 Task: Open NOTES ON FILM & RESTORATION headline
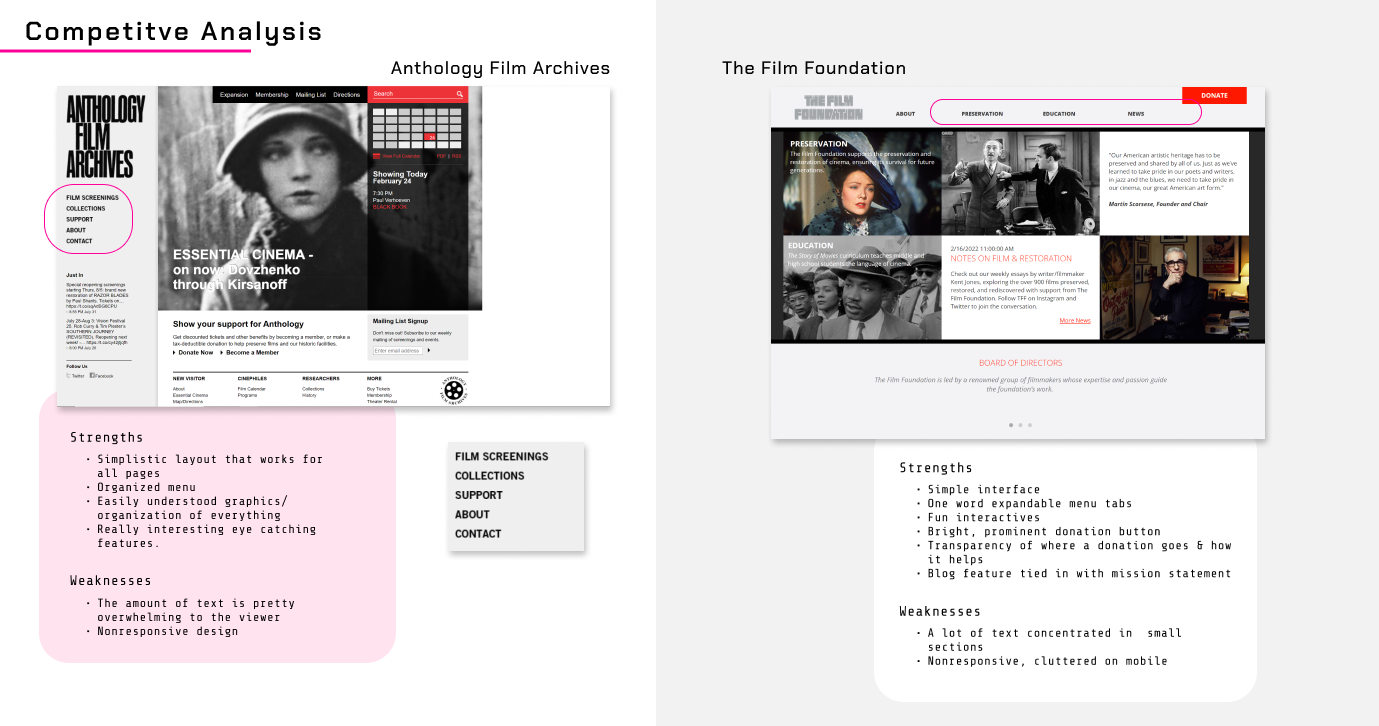1011,259
